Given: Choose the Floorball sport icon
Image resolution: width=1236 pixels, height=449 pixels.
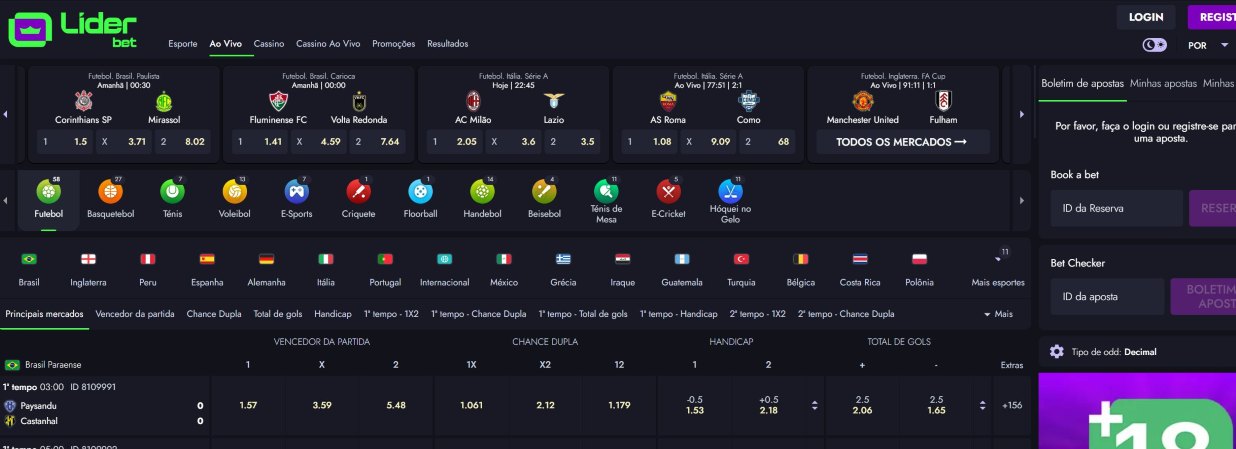Looking at the screenshot, I should point(420,190).
